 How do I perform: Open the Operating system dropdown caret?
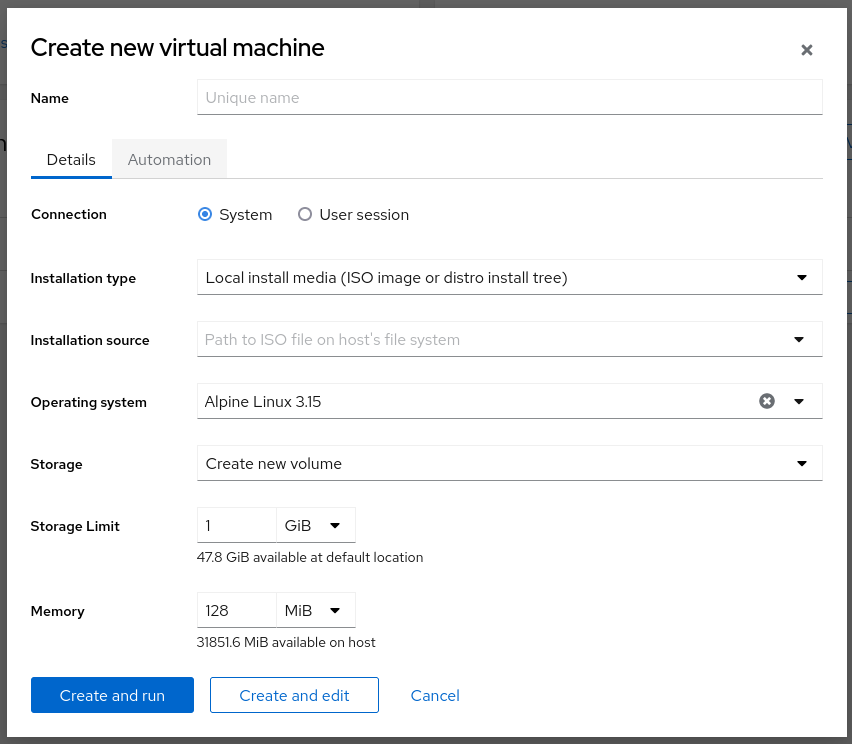point(799,401)
